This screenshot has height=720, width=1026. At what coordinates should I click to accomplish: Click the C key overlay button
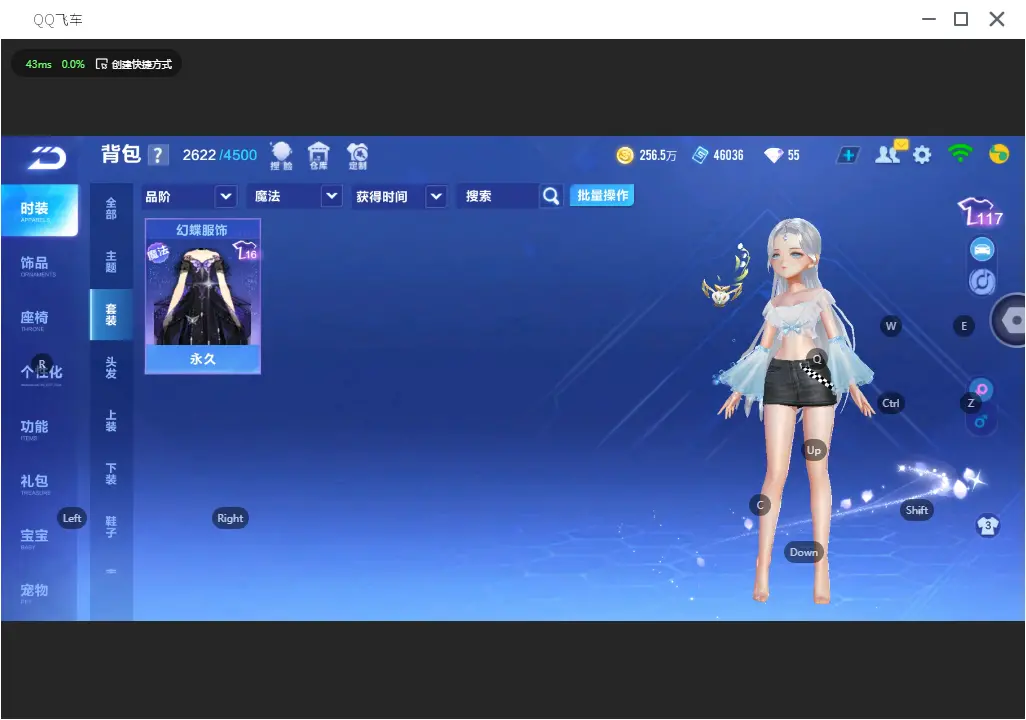click(x=760, y=505)
